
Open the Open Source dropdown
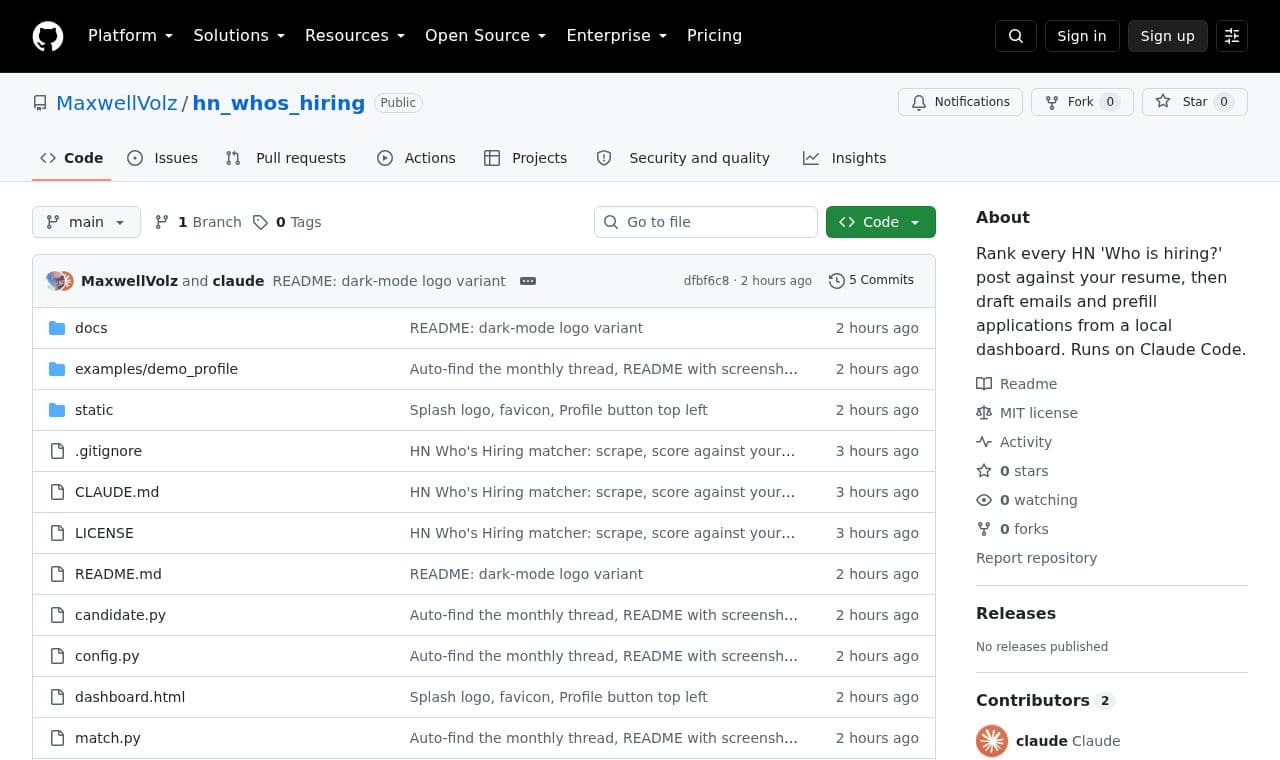pos(486,36)
